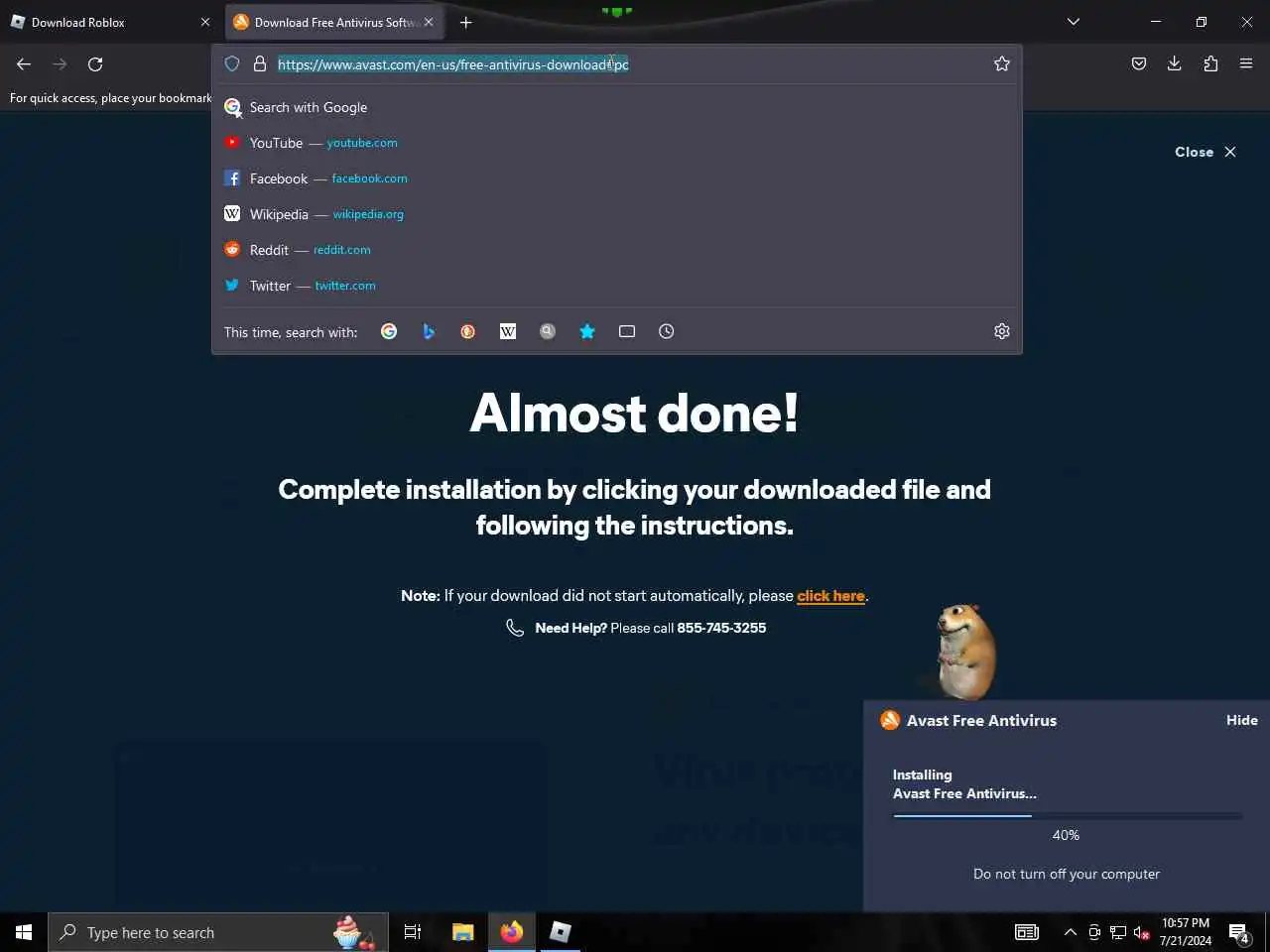Open the clock showing 10:57 PM
The width and height of the screenshot is (1270, 952).
[x=1186, y=932]
